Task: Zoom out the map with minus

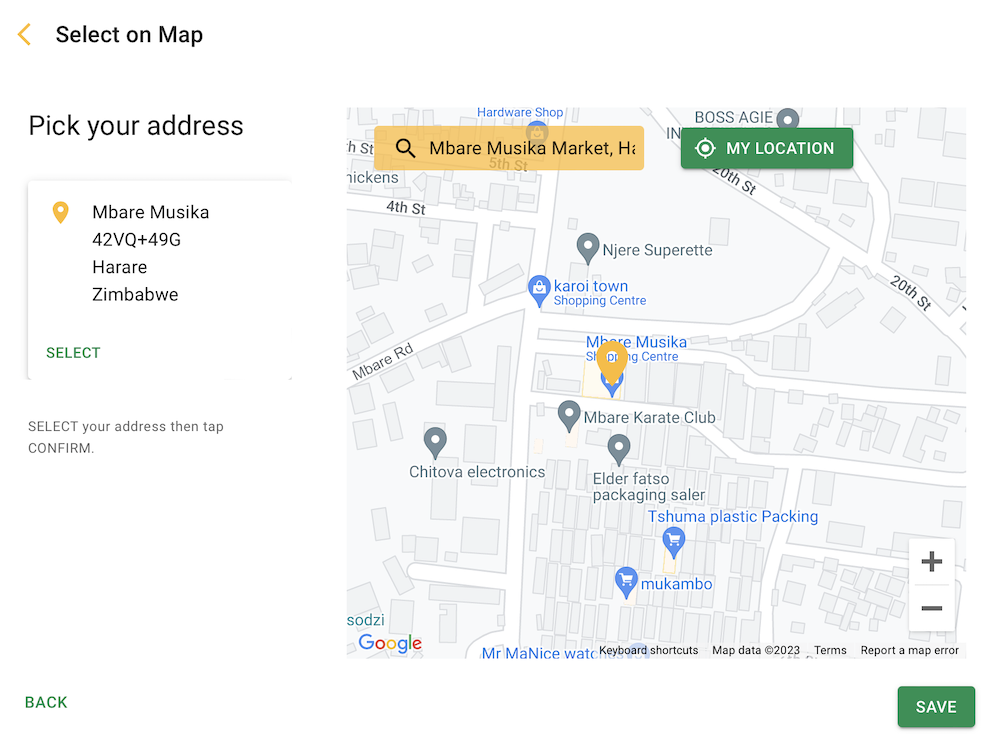Action: click(931, 608)
